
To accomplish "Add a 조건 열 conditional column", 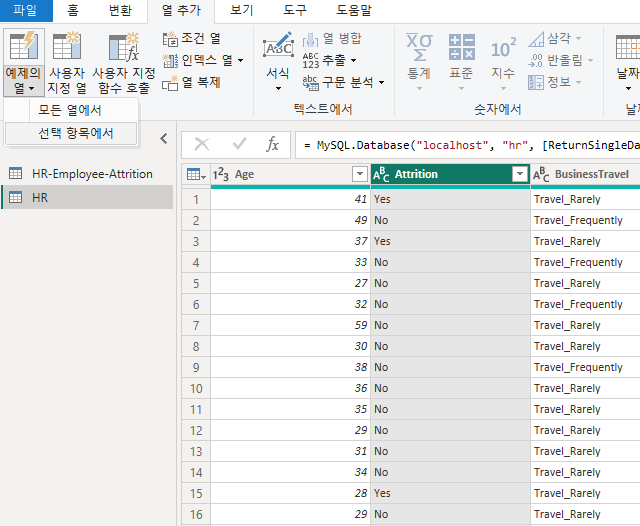I will pyautogui.click(x=191, y=38).
